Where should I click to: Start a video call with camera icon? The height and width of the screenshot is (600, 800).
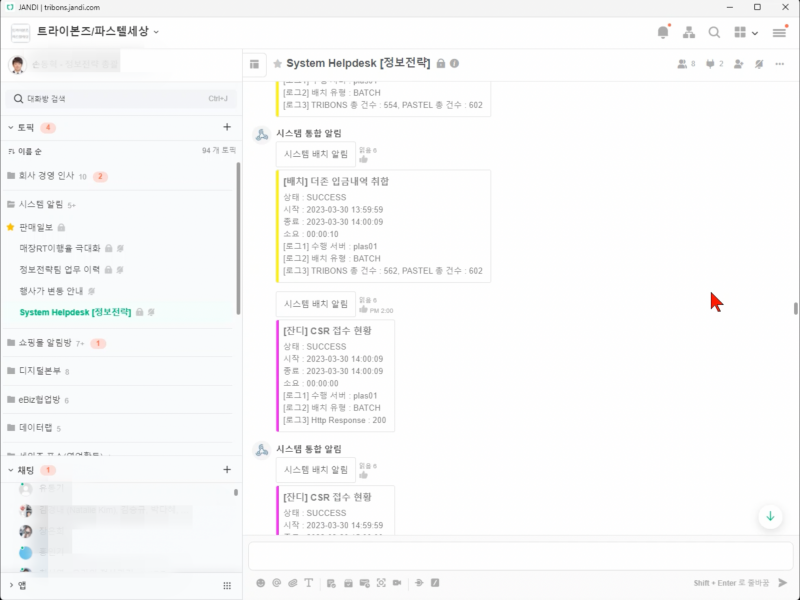396,582
